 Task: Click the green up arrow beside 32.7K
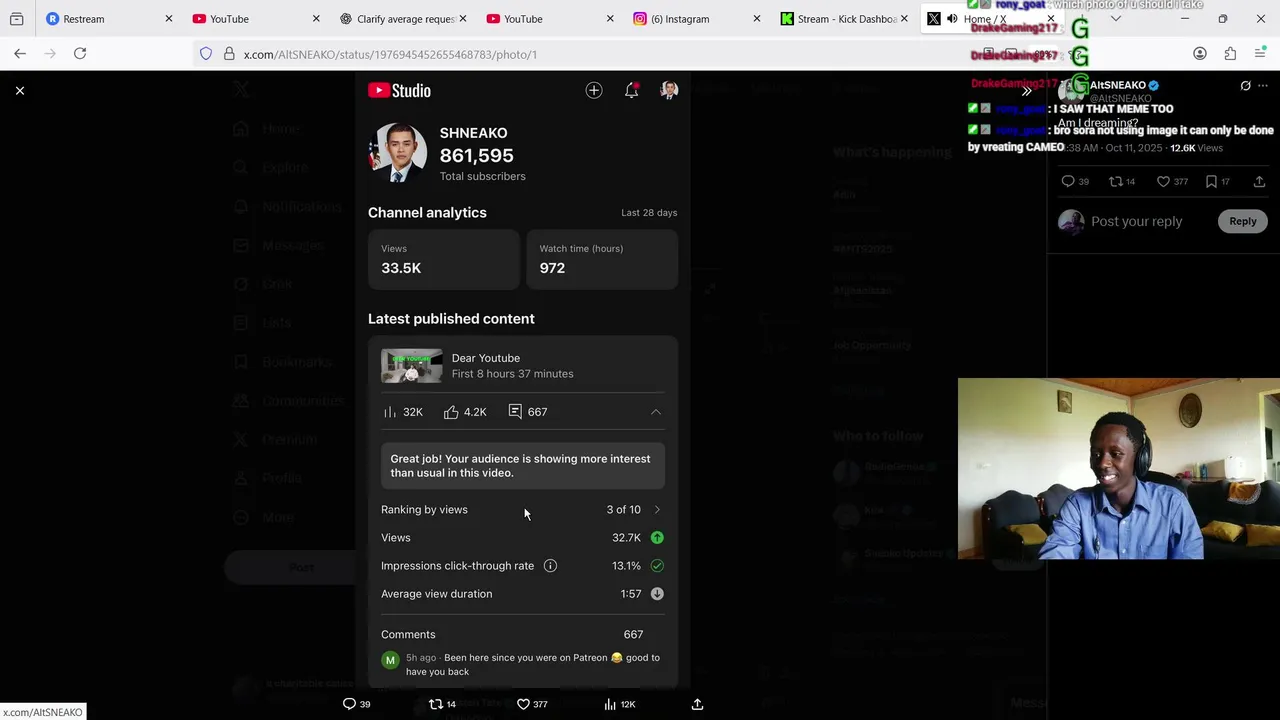[x=657, y=538]
